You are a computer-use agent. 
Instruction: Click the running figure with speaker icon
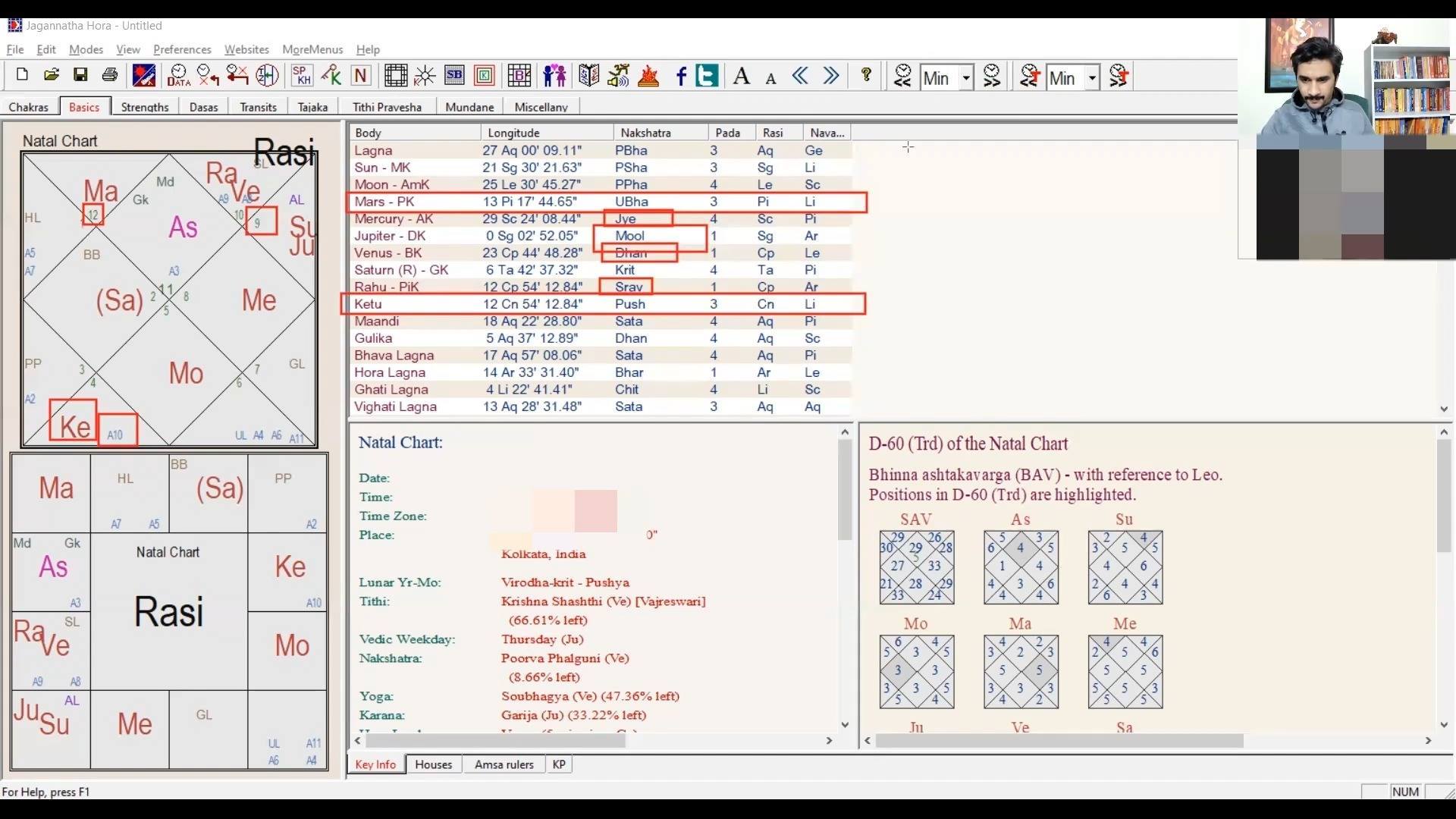pos(619,76)
